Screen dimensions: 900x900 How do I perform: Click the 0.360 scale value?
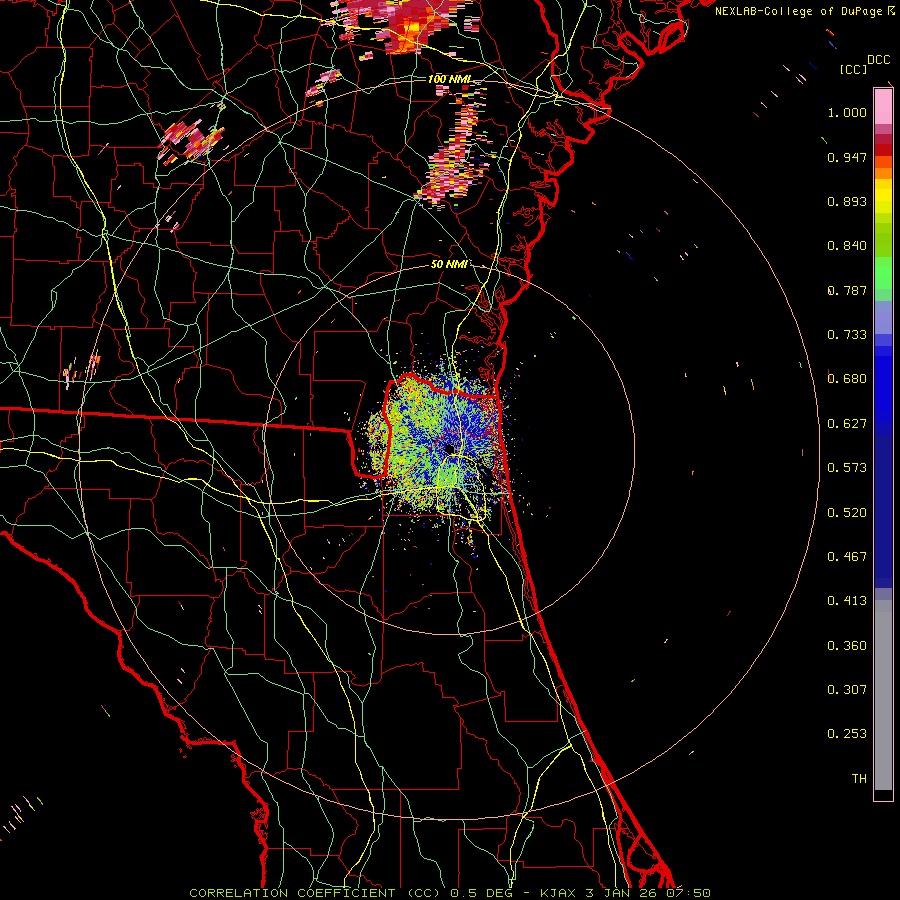[x=847, y=646]
